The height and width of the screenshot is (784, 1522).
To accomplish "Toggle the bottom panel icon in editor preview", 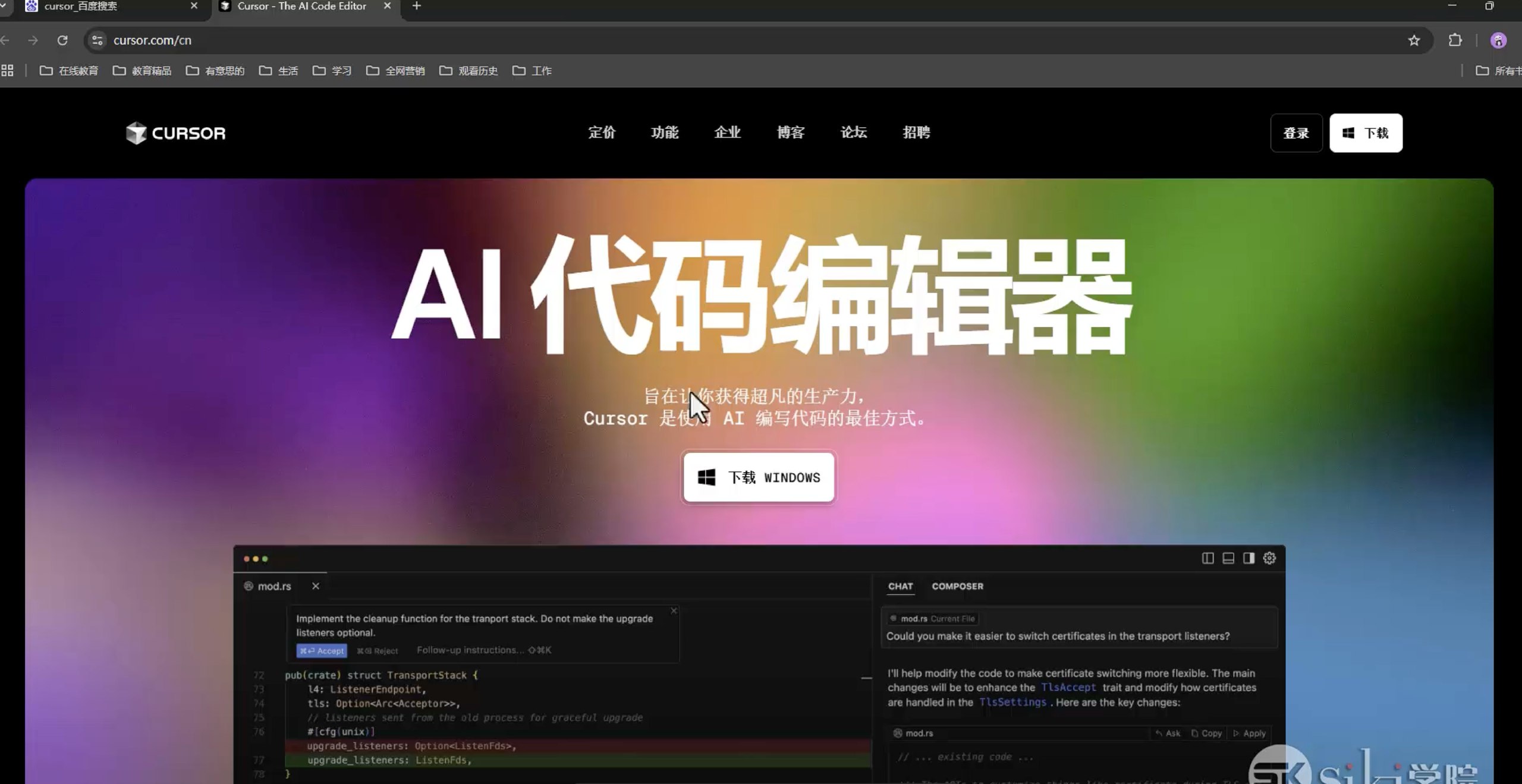I will click(1228, 558).
